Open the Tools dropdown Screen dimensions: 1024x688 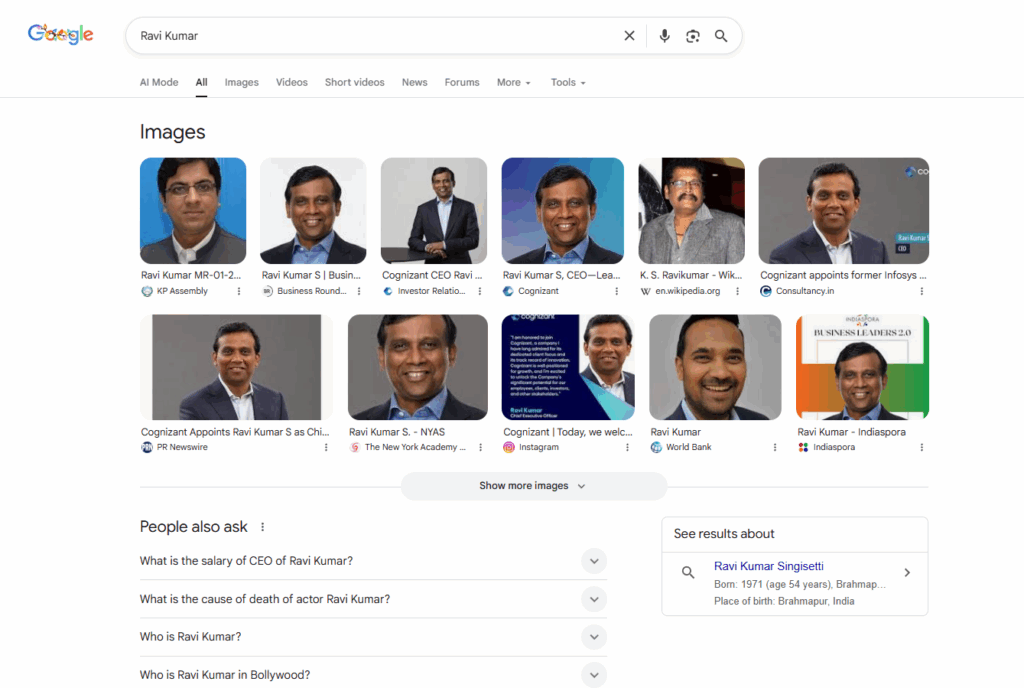pyautogui.click(x=568, y=82)
